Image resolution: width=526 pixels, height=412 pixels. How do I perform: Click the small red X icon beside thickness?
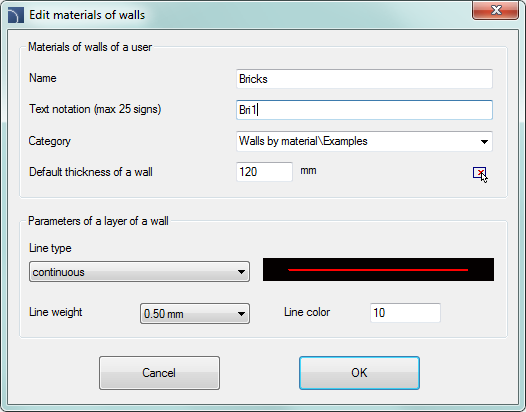click(x=479, y=172)
